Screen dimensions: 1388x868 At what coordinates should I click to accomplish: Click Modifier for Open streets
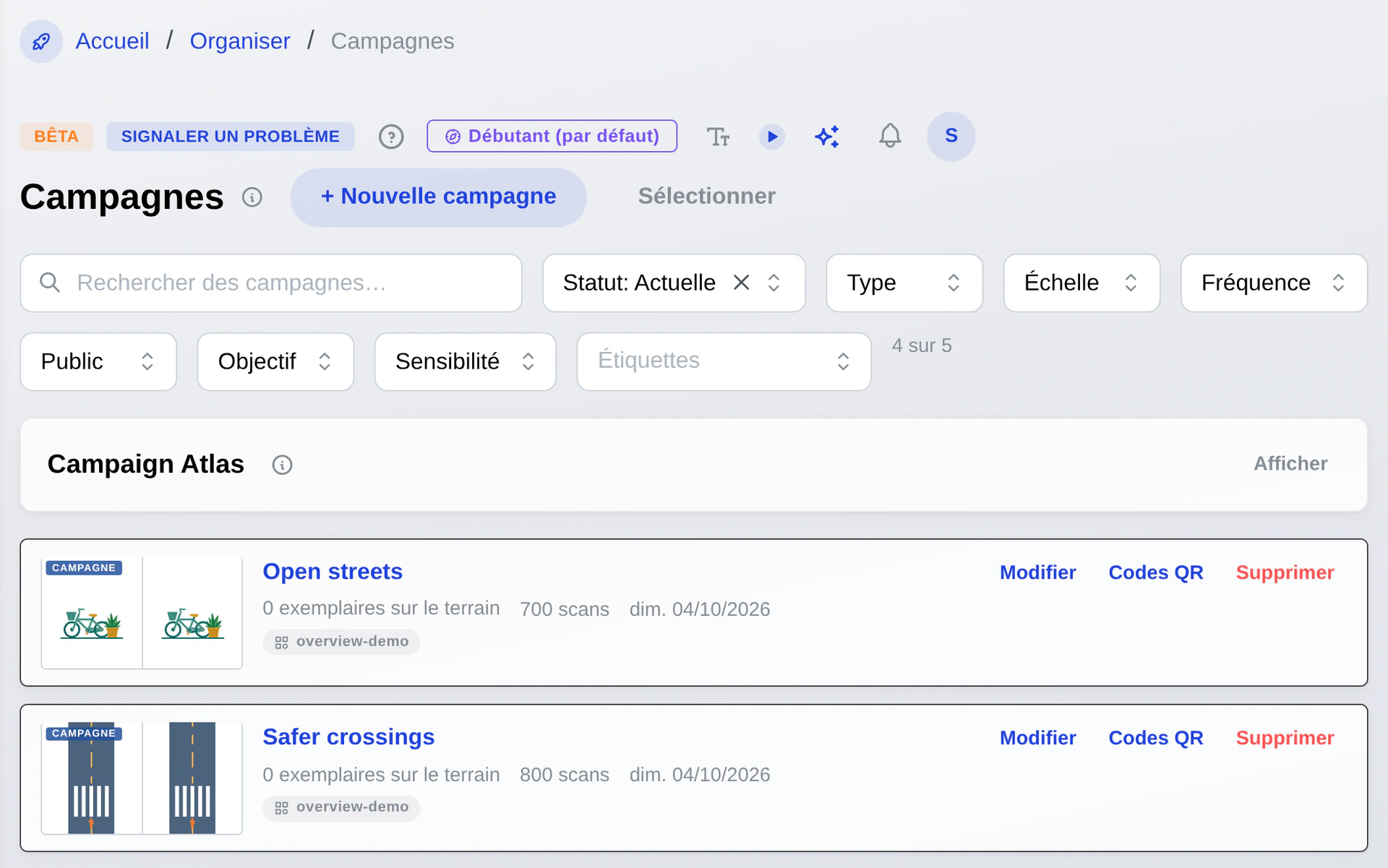[x=1037, y=572]
